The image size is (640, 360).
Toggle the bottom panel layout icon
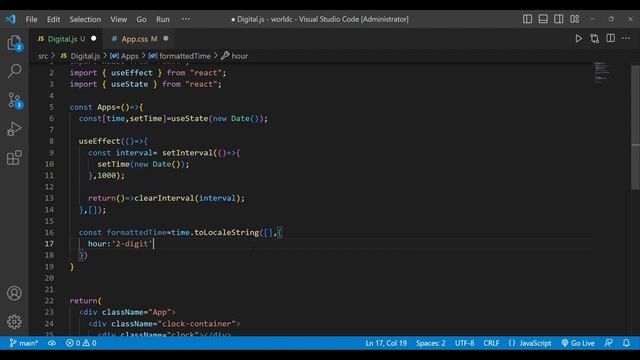[x=543, y=19]
